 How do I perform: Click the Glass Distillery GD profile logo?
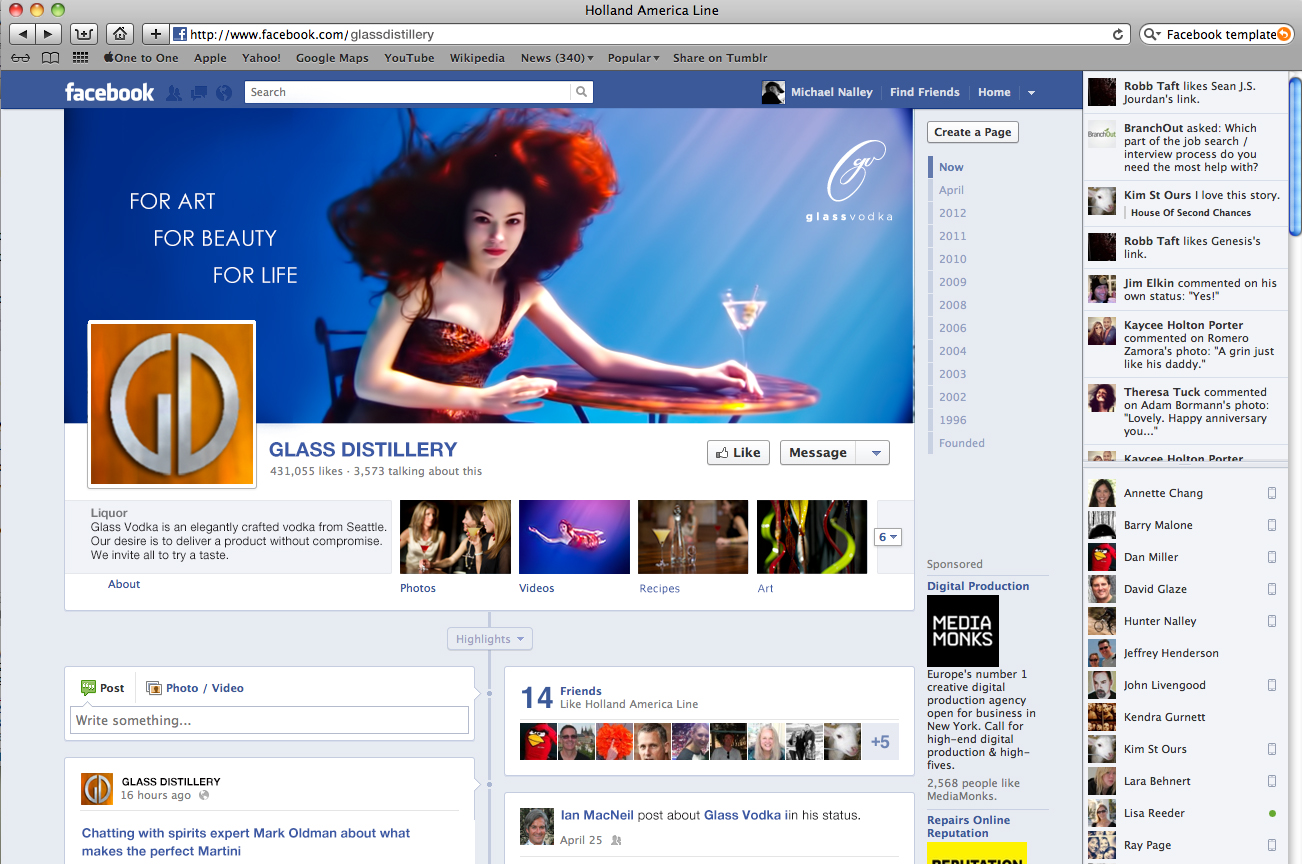coord(172,404)
